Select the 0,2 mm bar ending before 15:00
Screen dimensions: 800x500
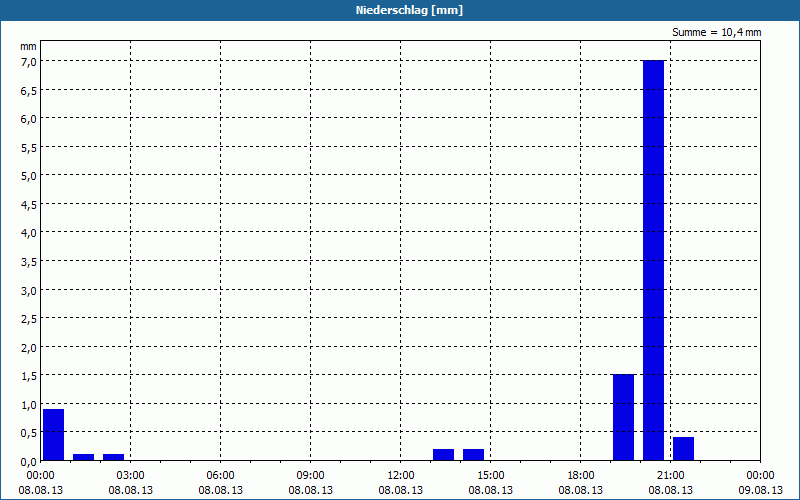473,455
